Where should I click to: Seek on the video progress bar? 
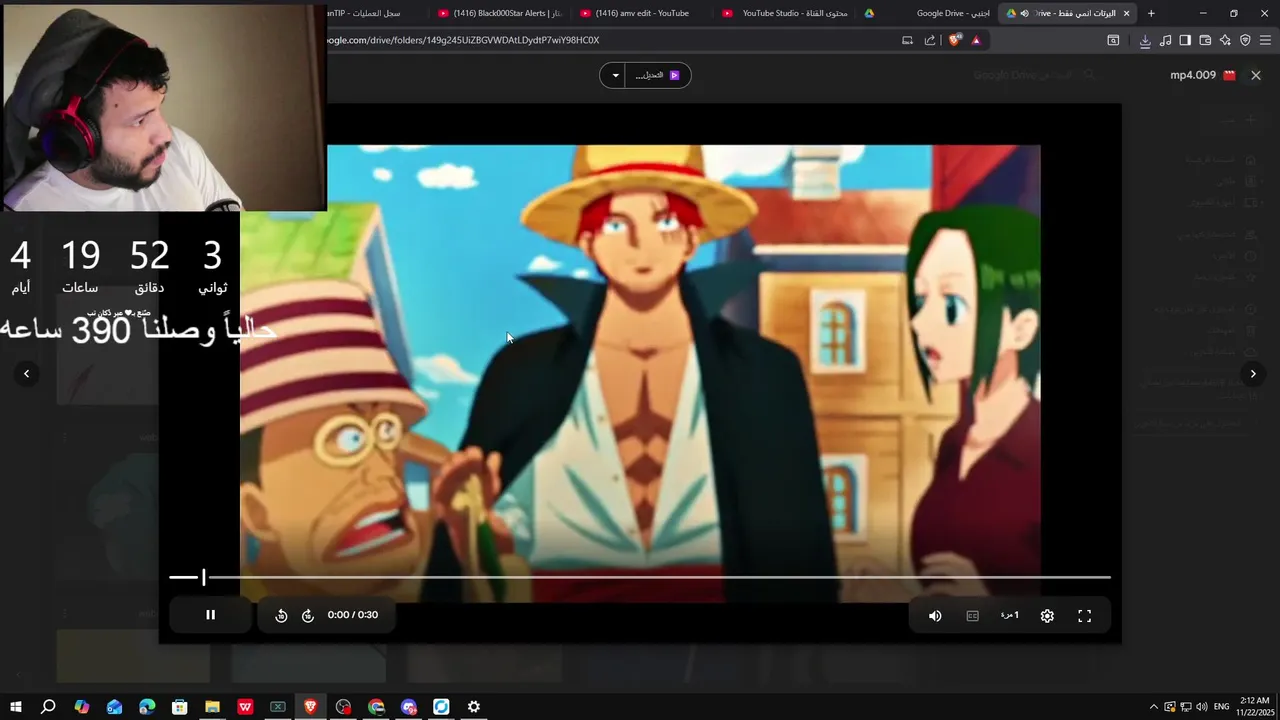640,577
